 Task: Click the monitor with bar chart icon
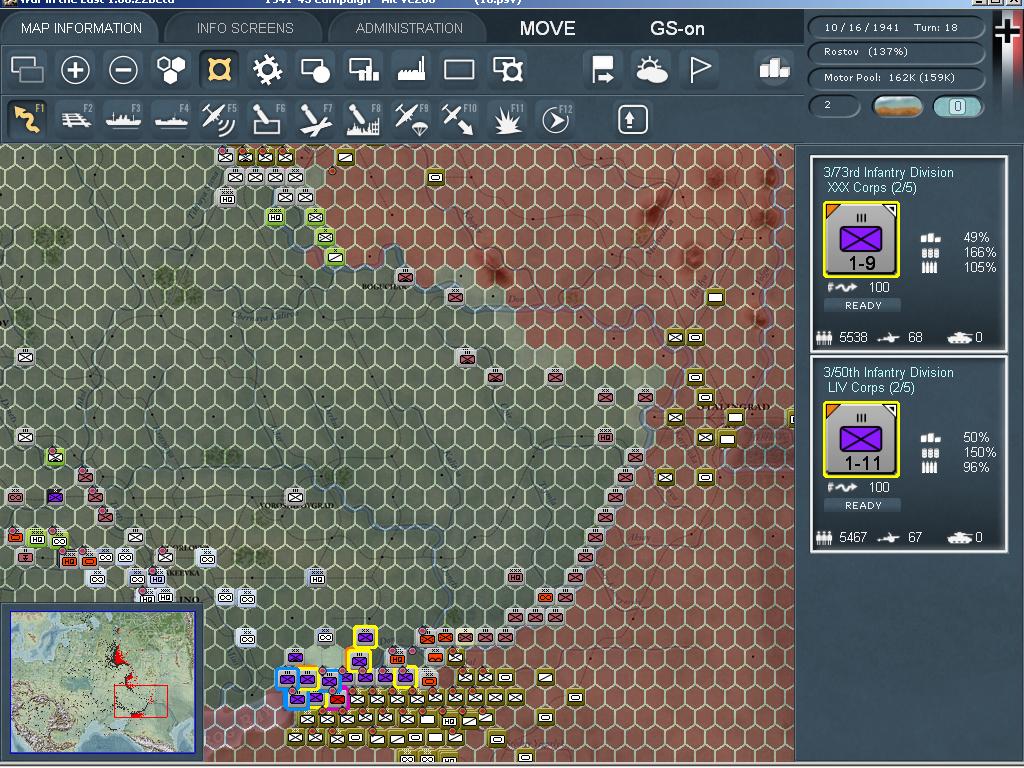coord(364,70)
